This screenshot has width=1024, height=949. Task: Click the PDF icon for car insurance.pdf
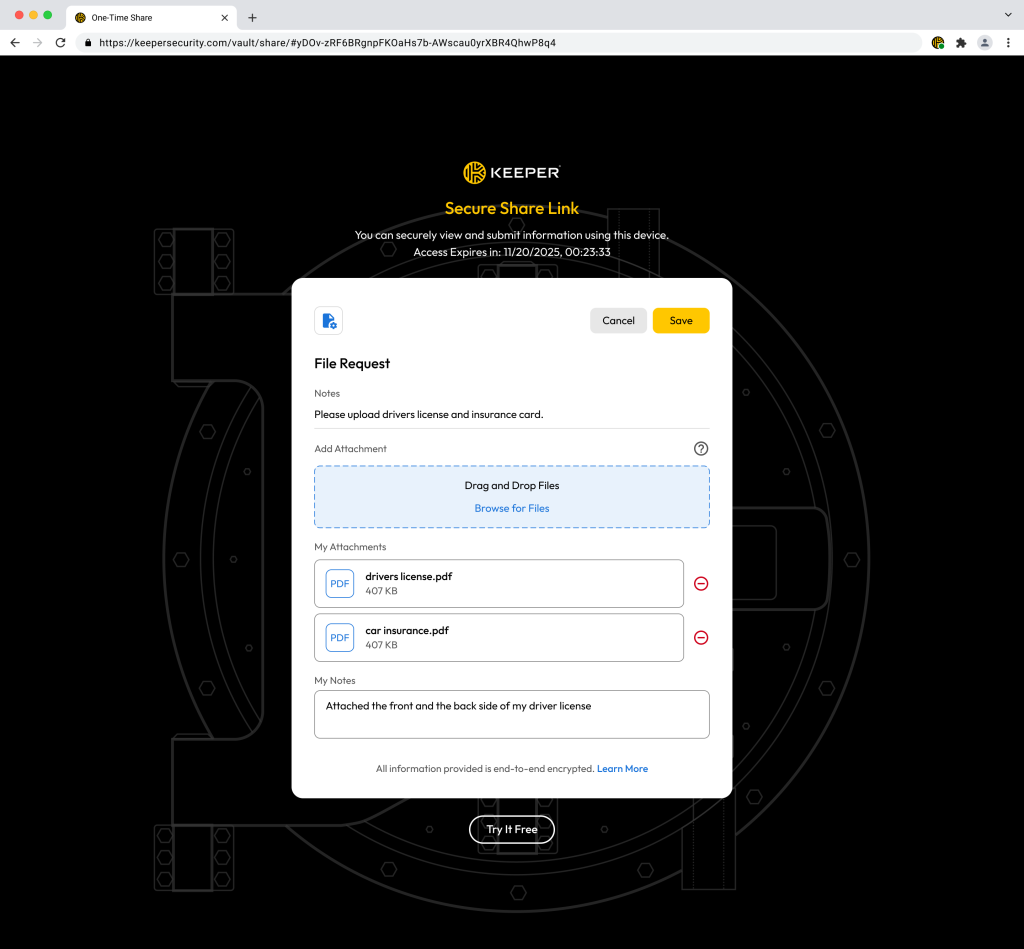pyautogui.click(x=339, y=637)
